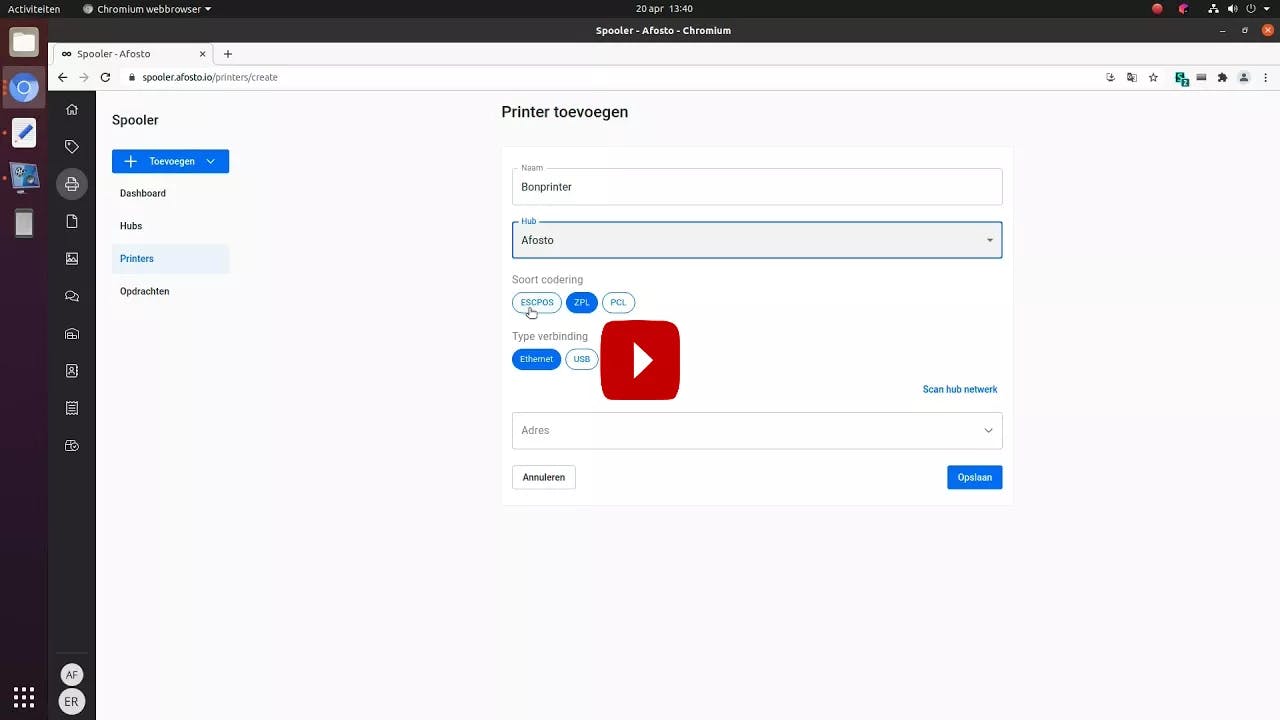Open the system menu arrow in top bar
Screen dimensions: 1280x720
[1266, 9]
